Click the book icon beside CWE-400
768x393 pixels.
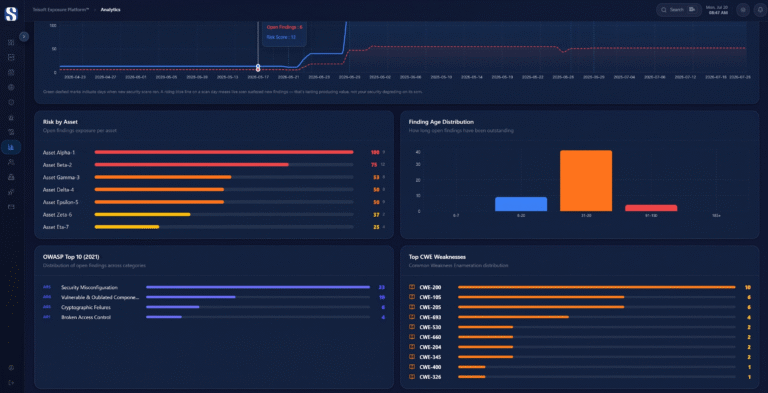coord(412,367)
